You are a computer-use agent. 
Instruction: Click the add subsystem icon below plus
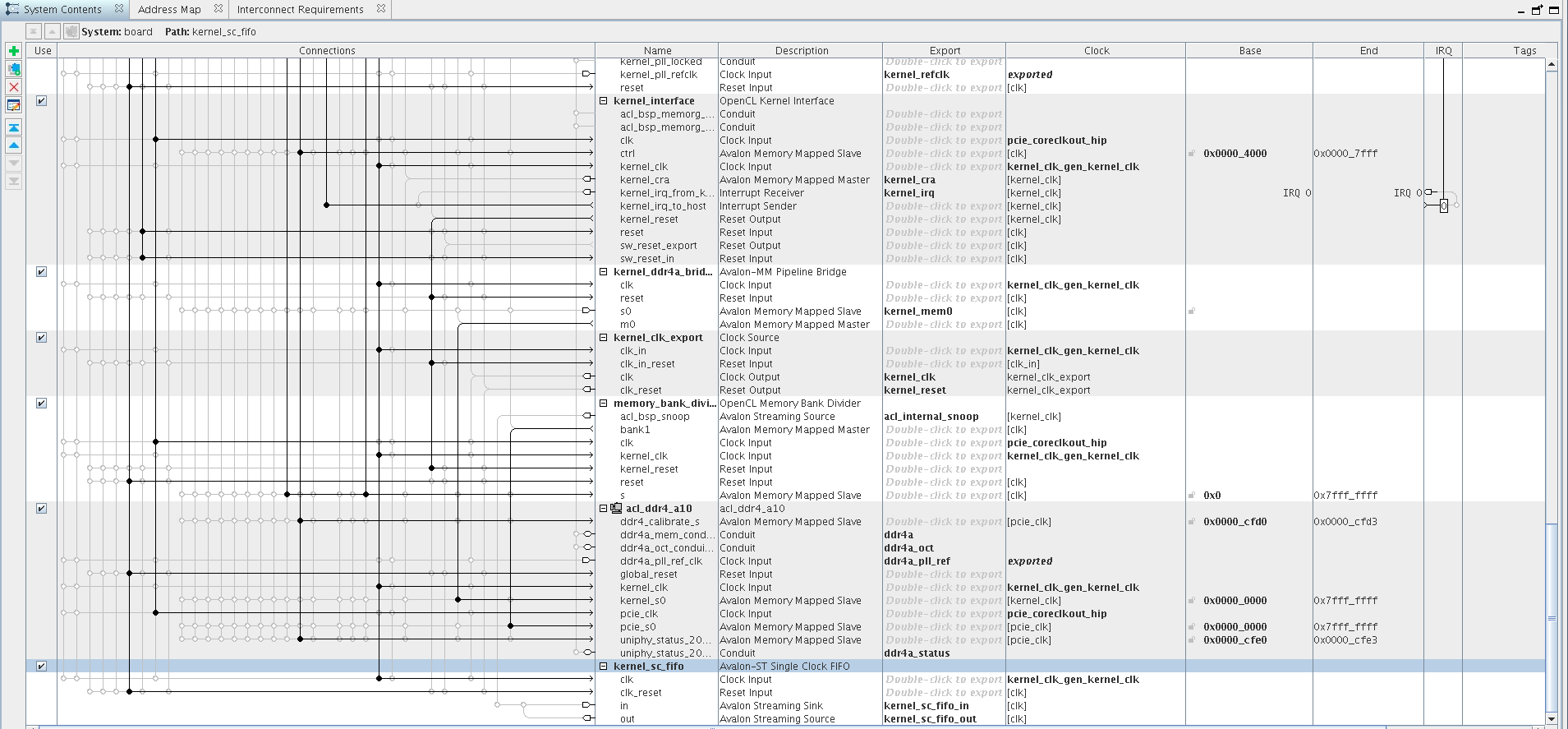(13, 69)
